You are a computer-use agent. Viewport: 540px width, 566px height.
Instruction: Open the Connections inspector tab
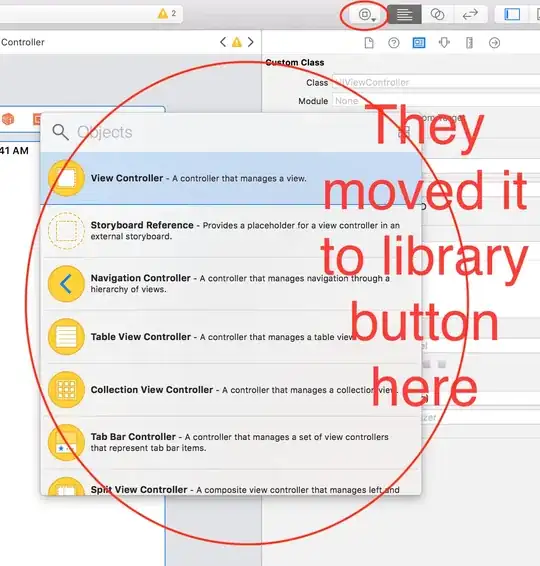point(495,43)
